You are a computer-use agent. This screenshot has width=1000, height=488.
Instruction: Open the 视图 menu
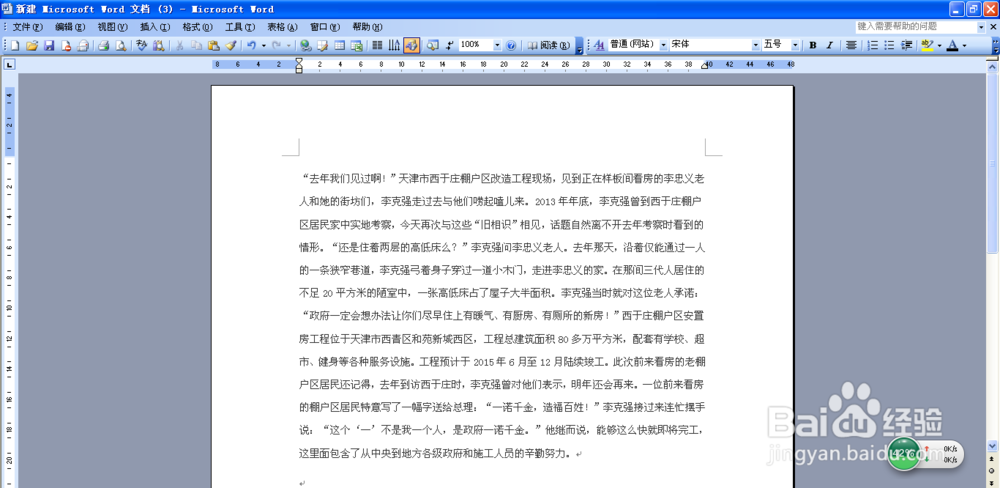tap(112, 27)
